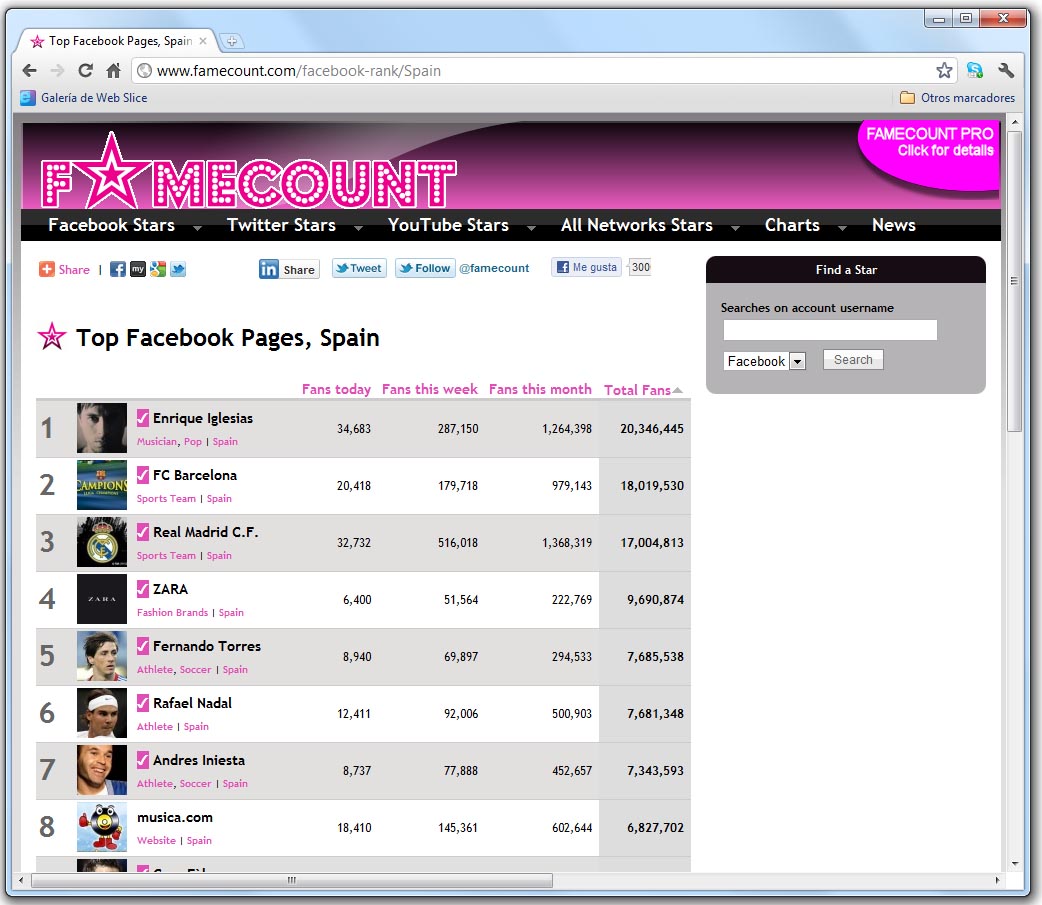The image size is (1042, 905).
Task: Follow @famecount on Twitter
Action: [x=425, y=268]
